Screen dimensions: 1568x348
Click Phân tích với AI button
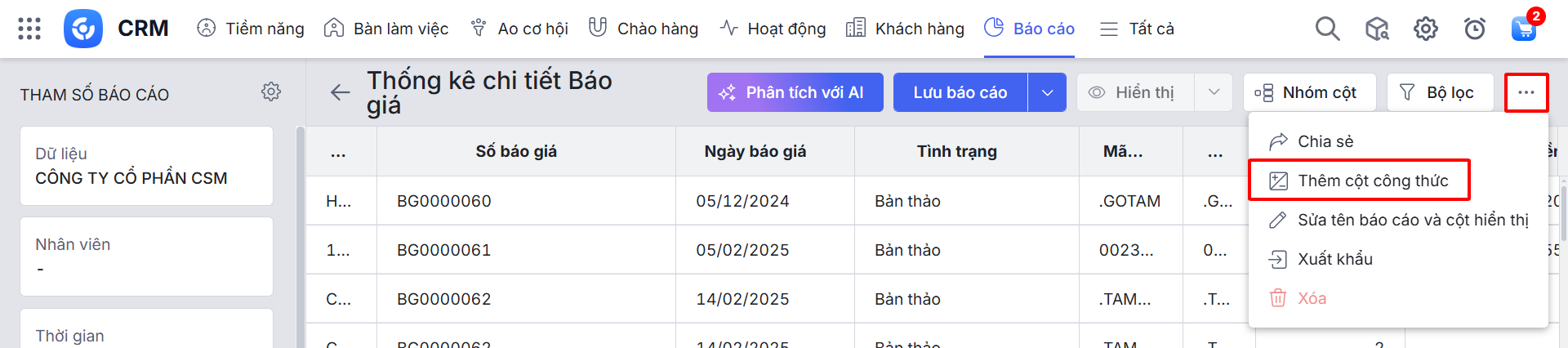pyautogui.click(x=795, y=92)
